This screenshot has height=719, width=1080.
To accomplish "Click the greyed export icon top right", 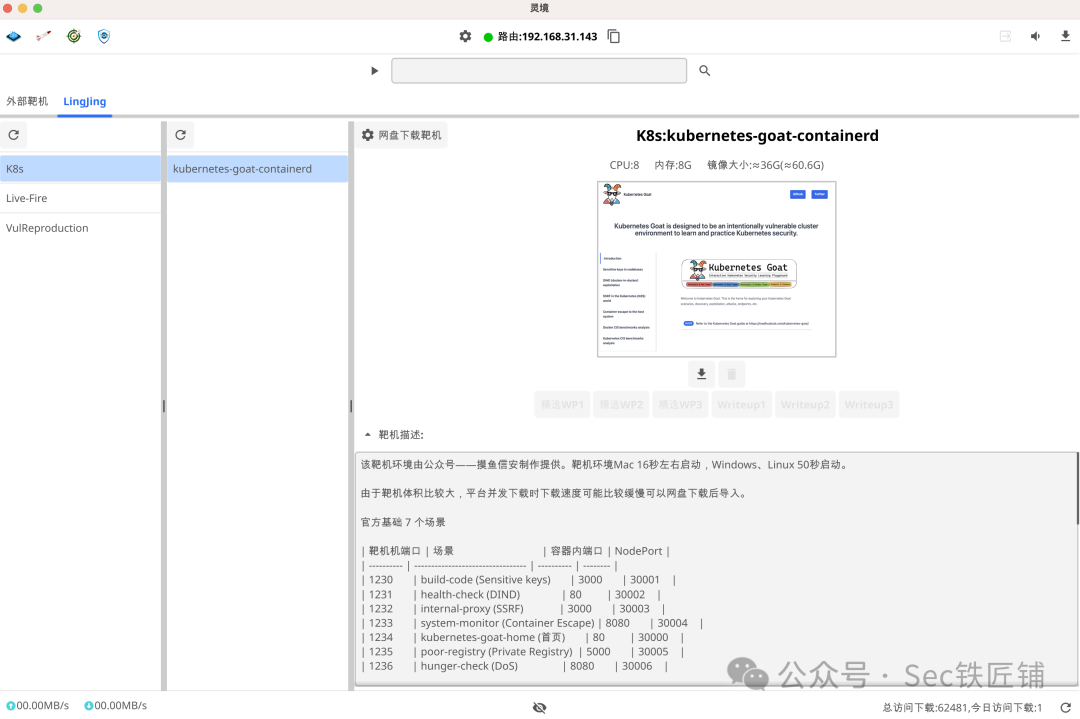I will (x=1006, y=37).
